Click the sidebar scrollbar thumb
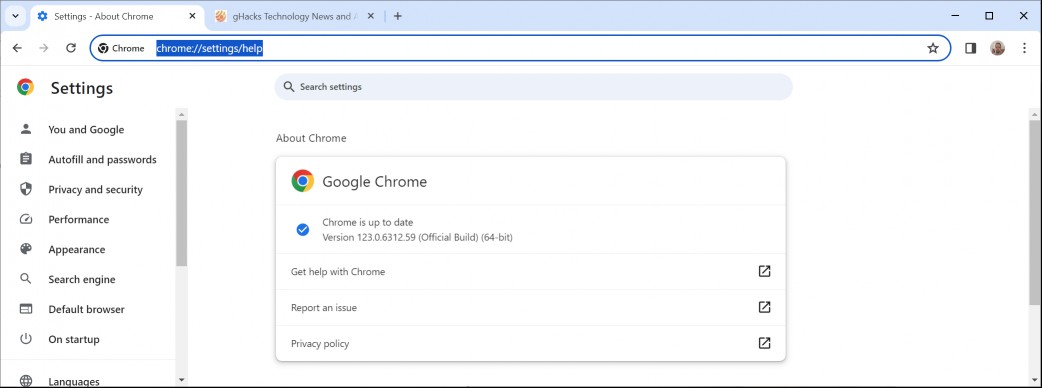This screenshot has width=1042, height=388. pyautogui.click(x=181, y=193)
